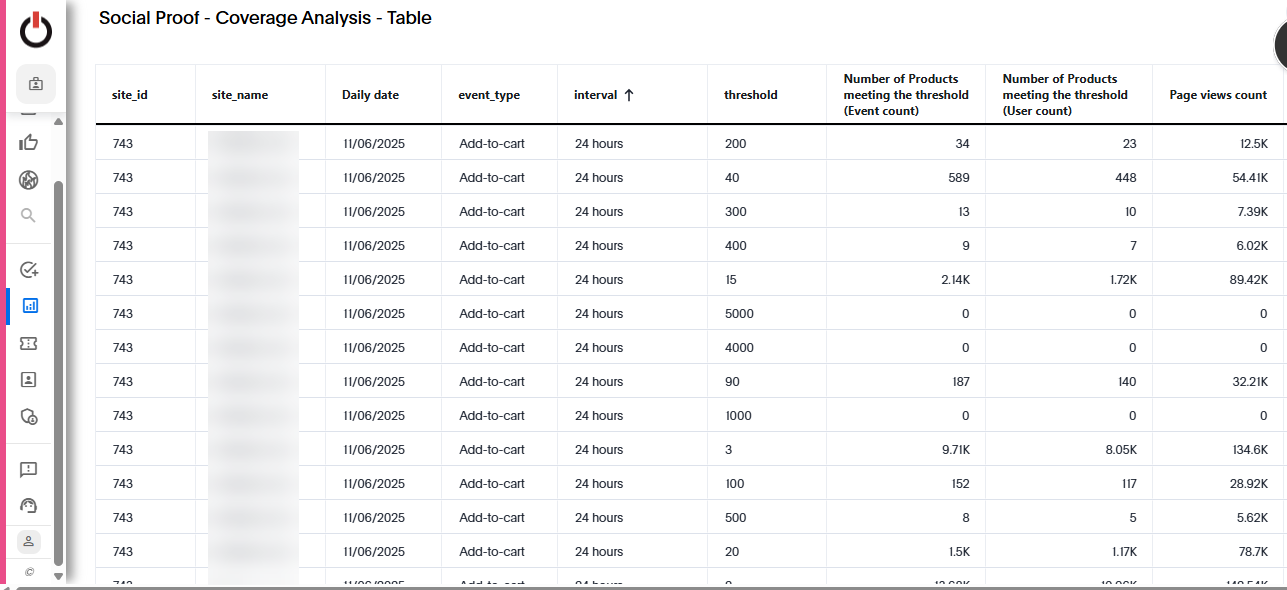Sort table by threshold column header
This screenshot has height=590, width=1287.
[x=750, y=95]
